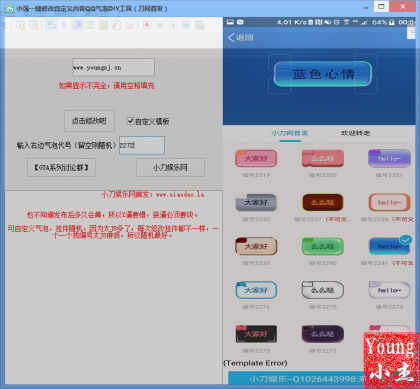Click the {Template Error} text

(255, 363)
